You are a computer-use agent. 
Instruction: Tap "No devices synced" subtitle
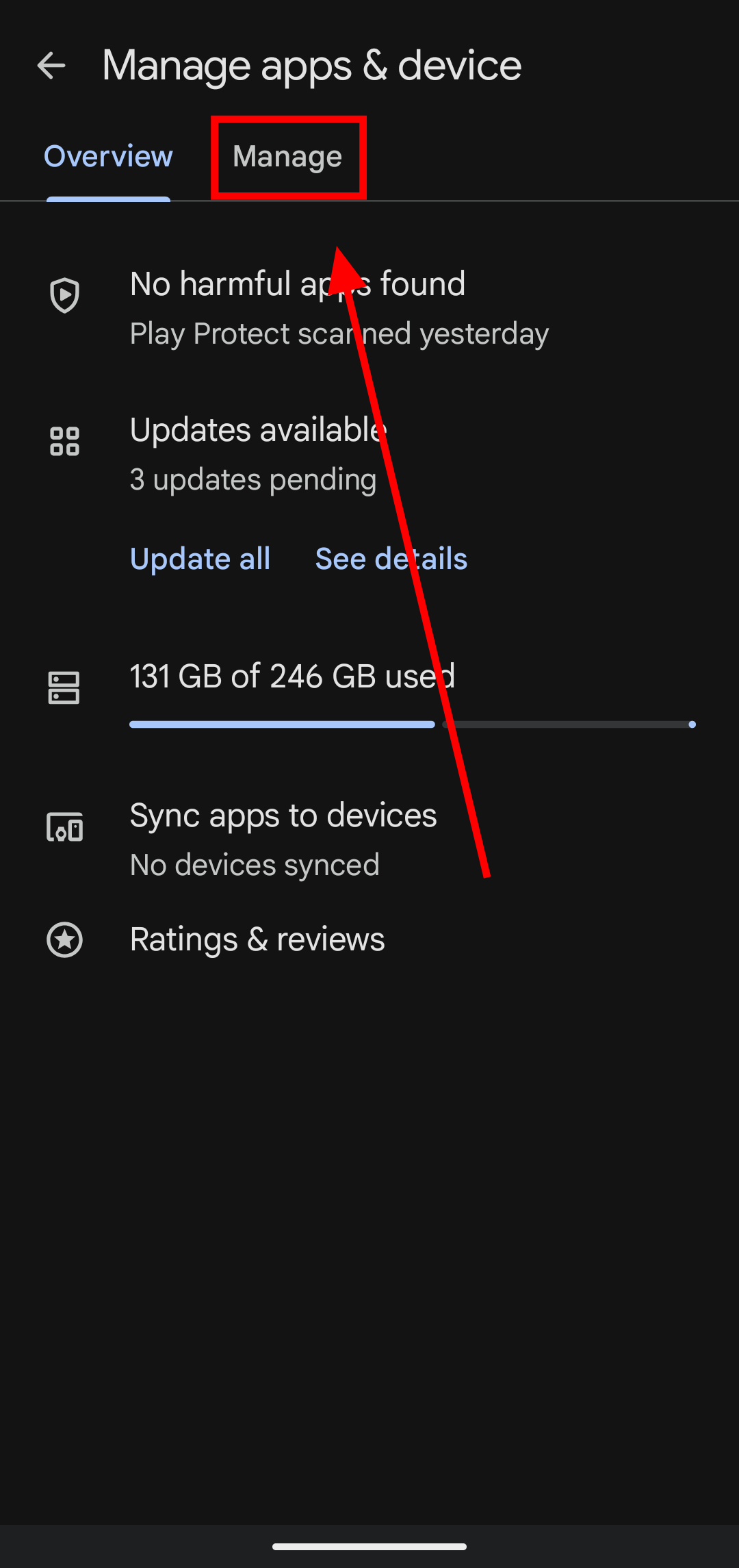tap(255, 865)
